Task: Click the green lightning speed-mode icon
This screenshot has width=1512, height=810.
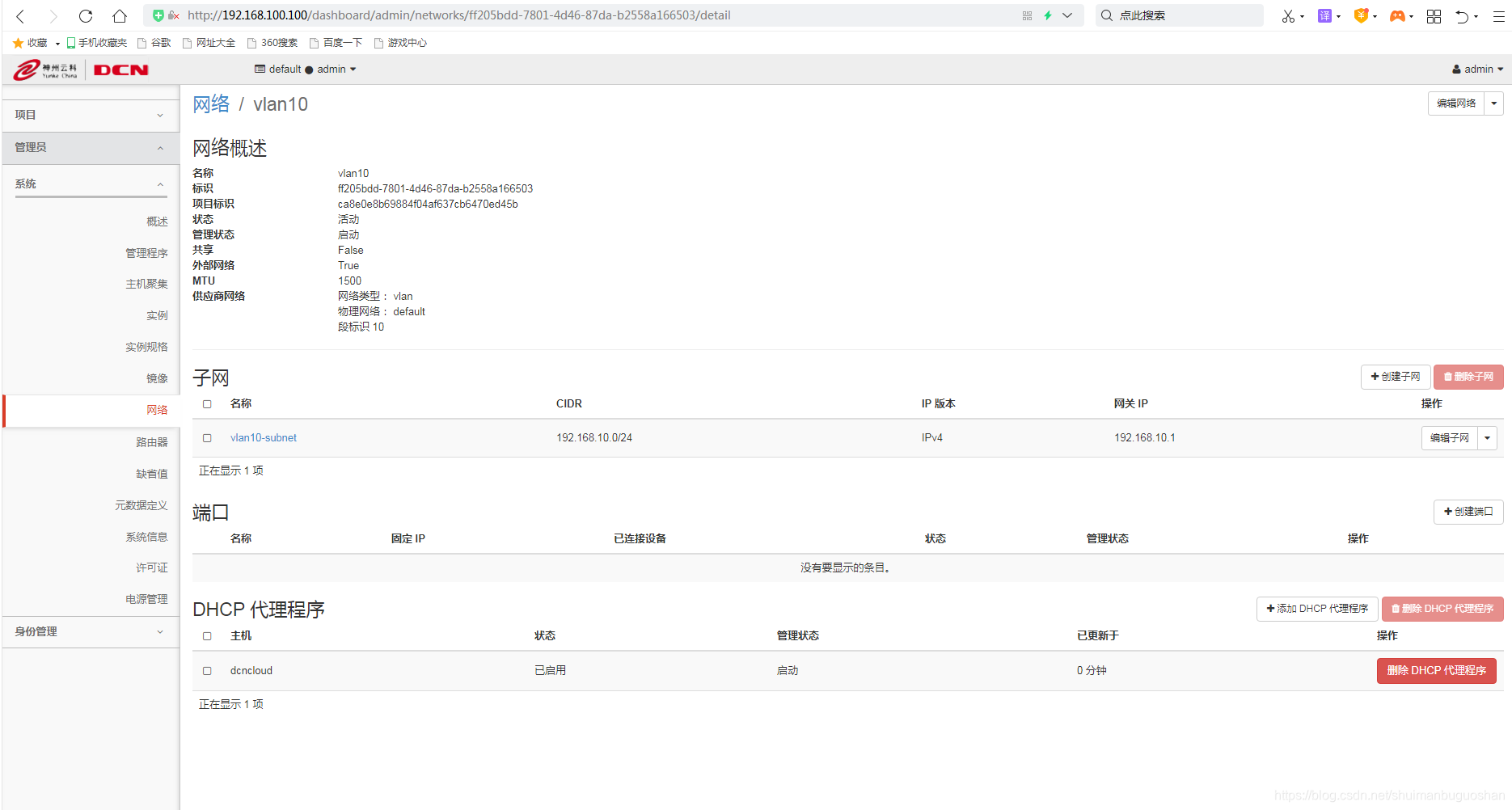Action: tap(1048, 15)
